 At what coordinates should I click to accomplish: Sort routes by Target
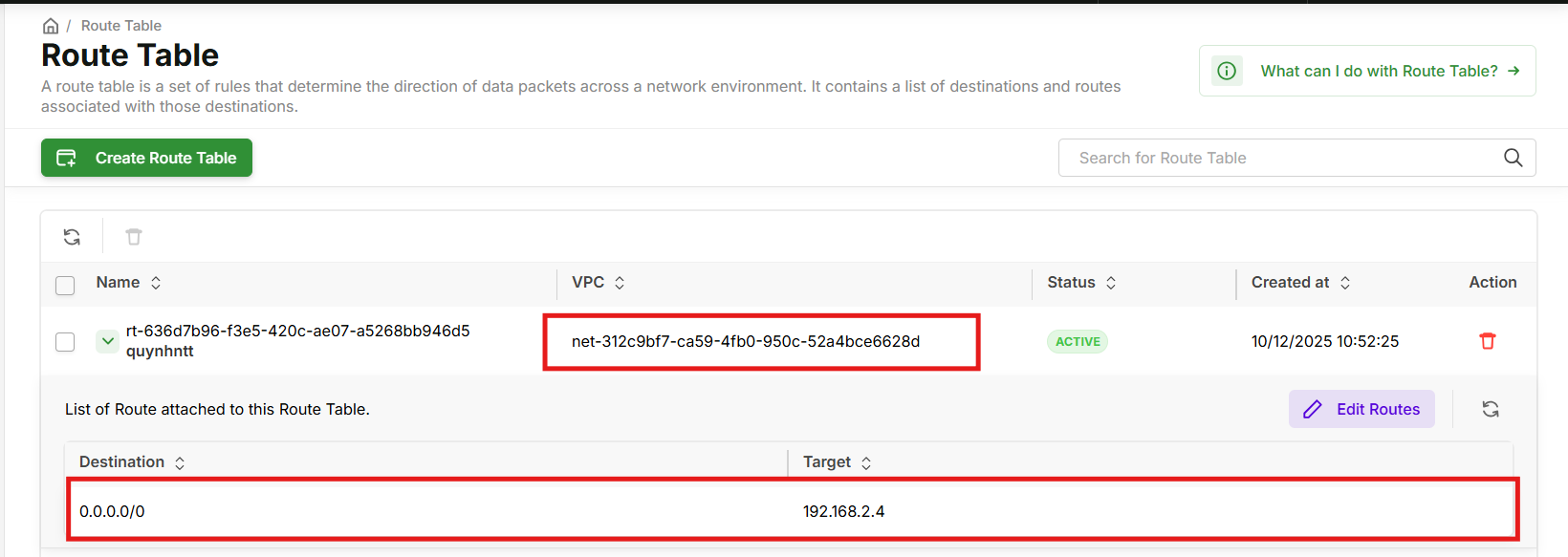(866, 462)
